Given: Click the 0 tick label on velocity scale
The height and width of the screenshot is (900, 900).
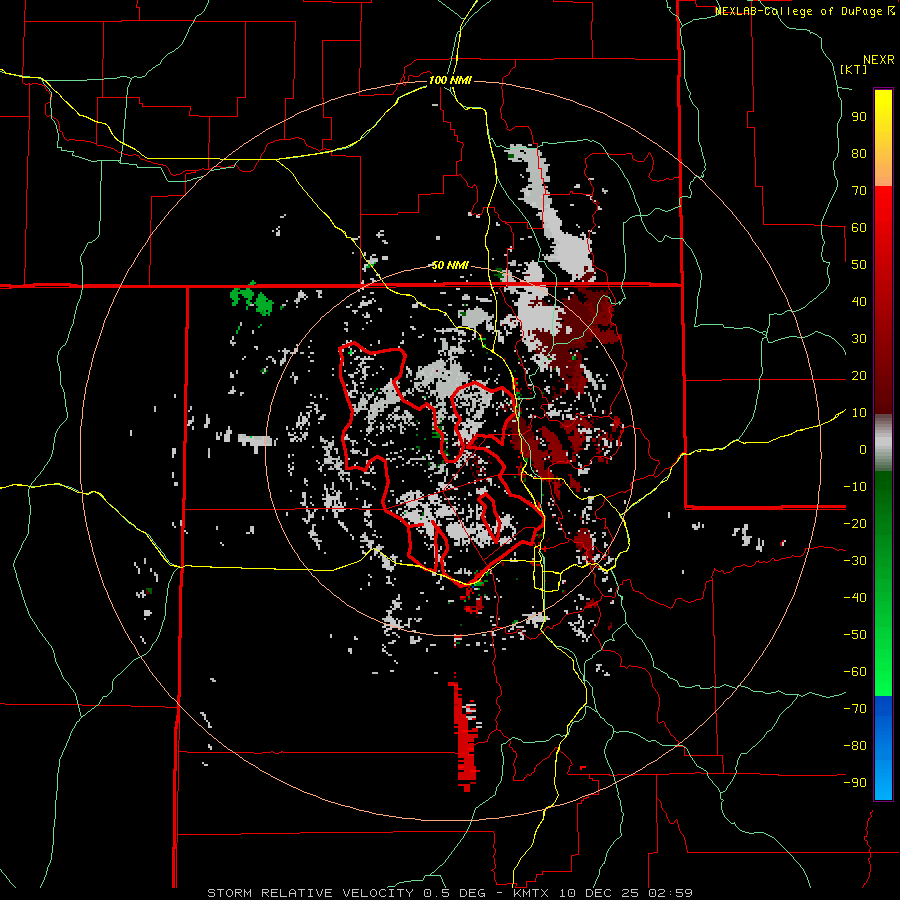Looking at the screenshot, I should [863, 449].
